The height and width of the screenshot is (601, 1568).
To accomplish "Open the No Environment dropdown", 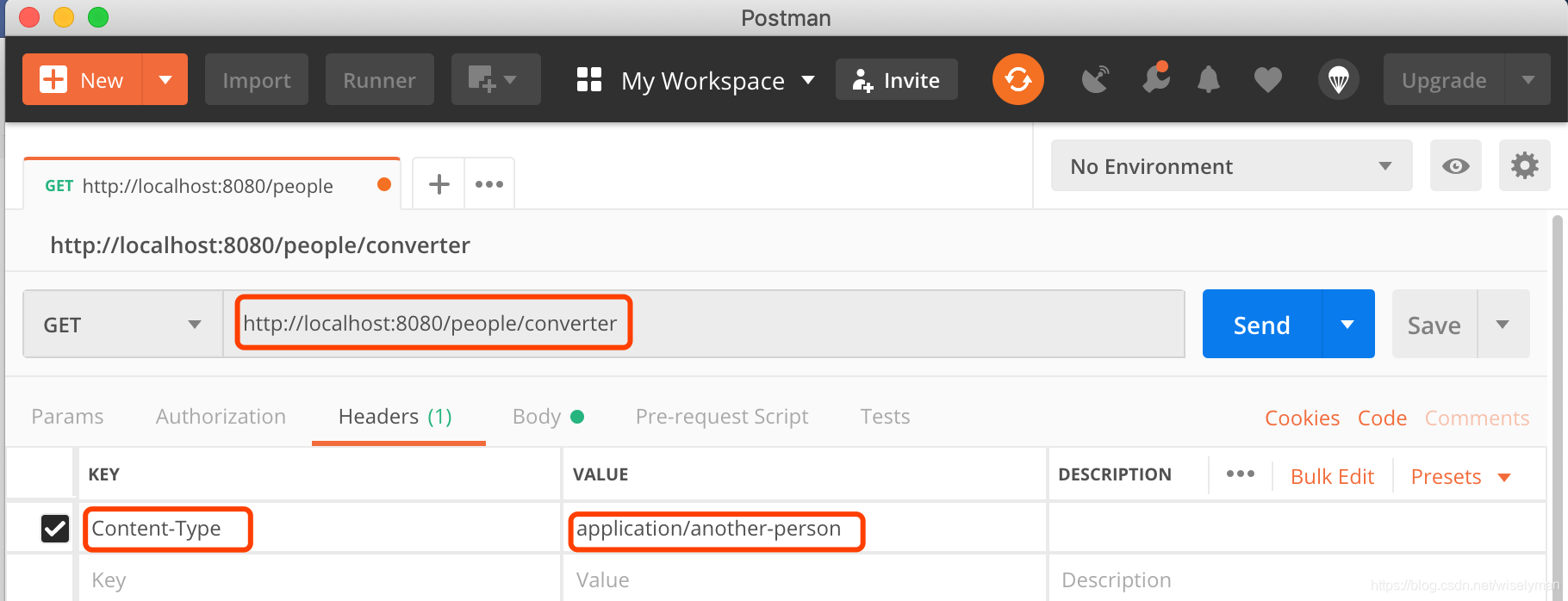I will point(1231,165).
